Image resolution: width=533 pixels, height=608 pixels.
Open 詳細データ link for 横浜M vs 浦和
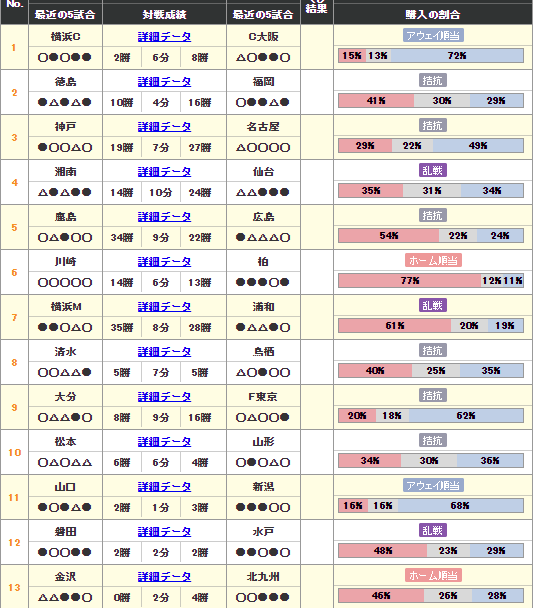tap(164, 307)
